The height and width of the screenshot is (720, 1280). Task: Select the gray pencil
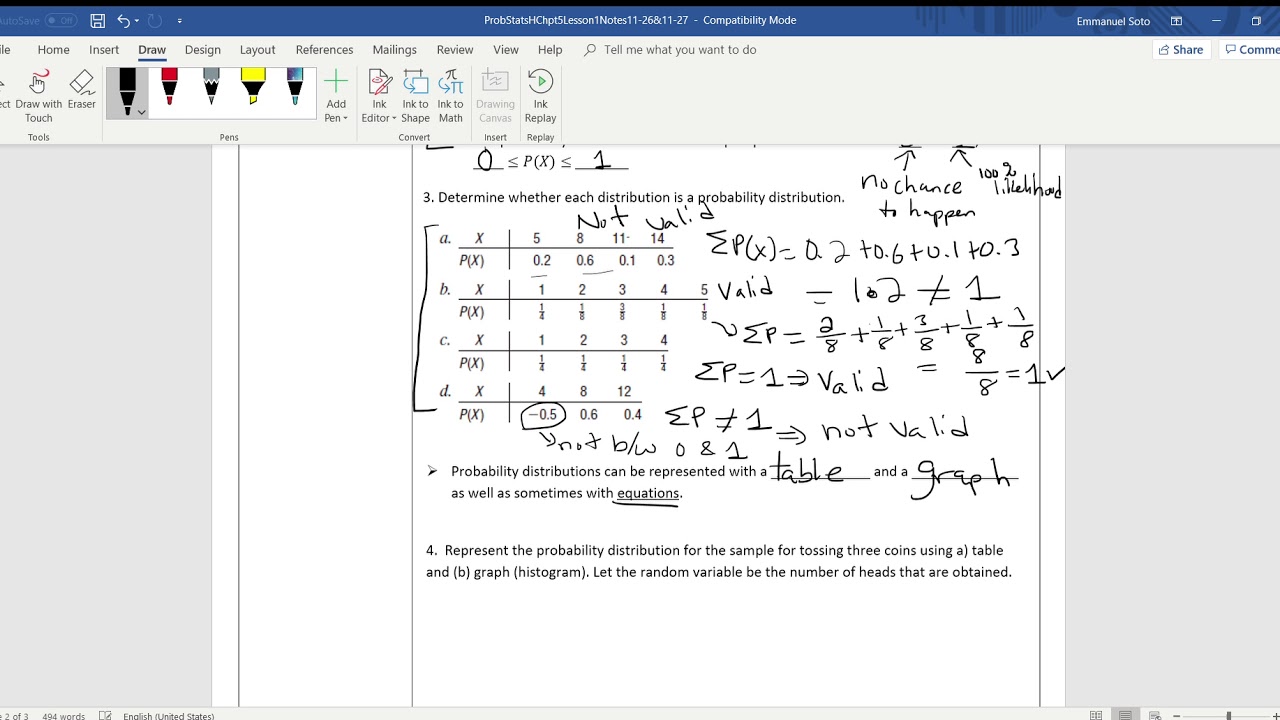click(x=211, y=88)
